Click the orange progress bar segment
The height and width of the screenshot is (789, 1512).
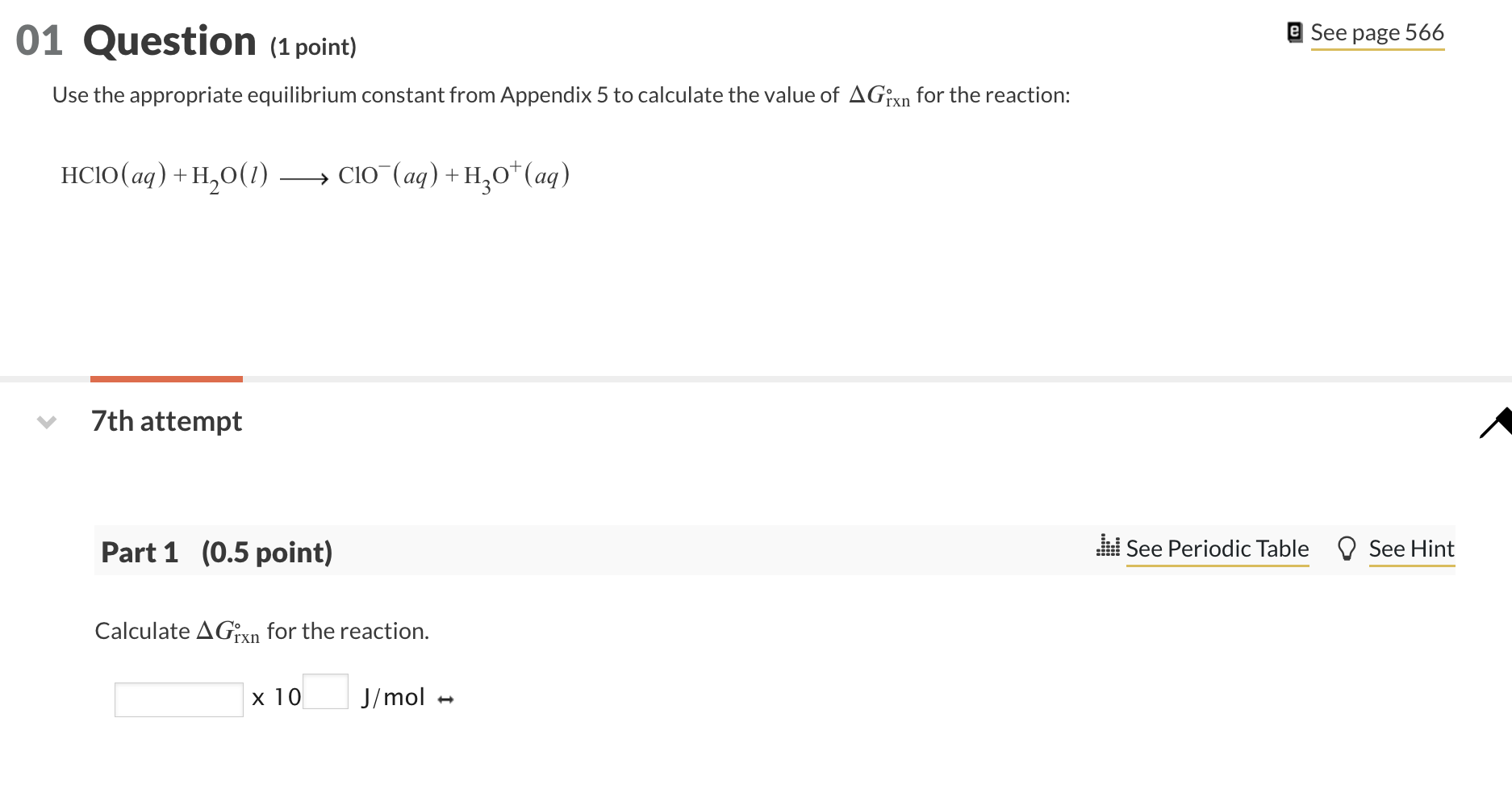point(166,381)
